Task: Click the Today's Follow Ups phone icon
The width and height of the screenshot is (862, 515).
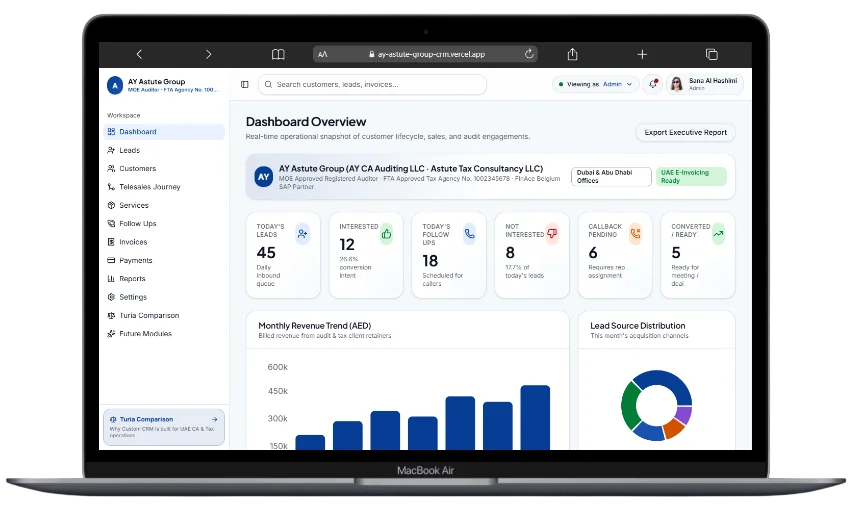Action: point(469,234)
